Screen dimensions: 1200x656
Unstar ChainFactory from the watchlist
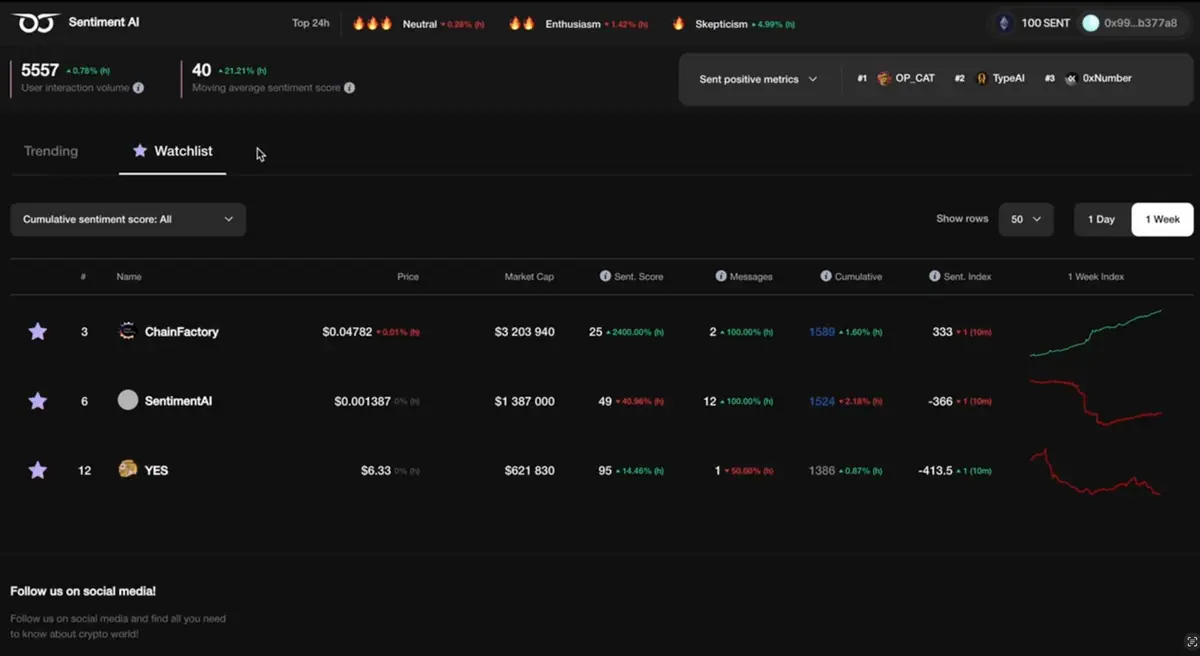(37, 331)
